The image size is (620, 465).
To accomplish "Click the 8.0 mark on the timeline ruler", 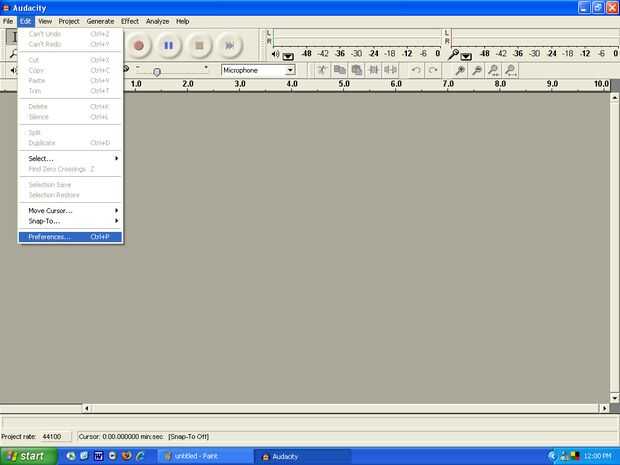I will tap(500, 84).
